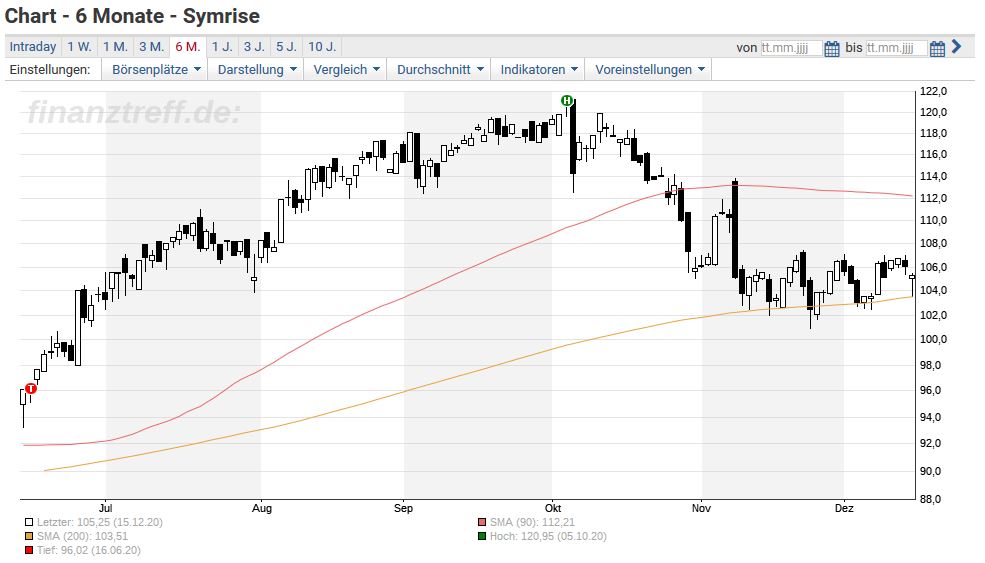Click the 'Chart - 6 Monate - Symrise' heading
985x563 pixels.
coord(133,16)
